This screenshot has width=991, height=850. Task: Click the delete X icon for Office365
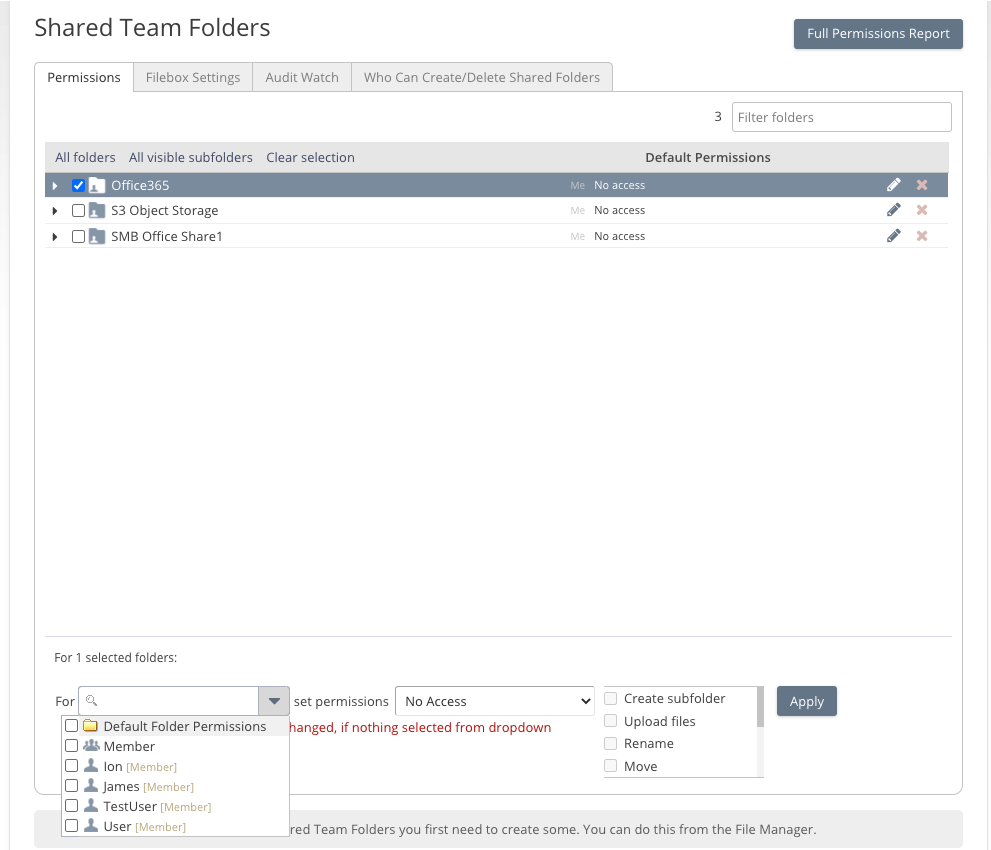point(922,185)
